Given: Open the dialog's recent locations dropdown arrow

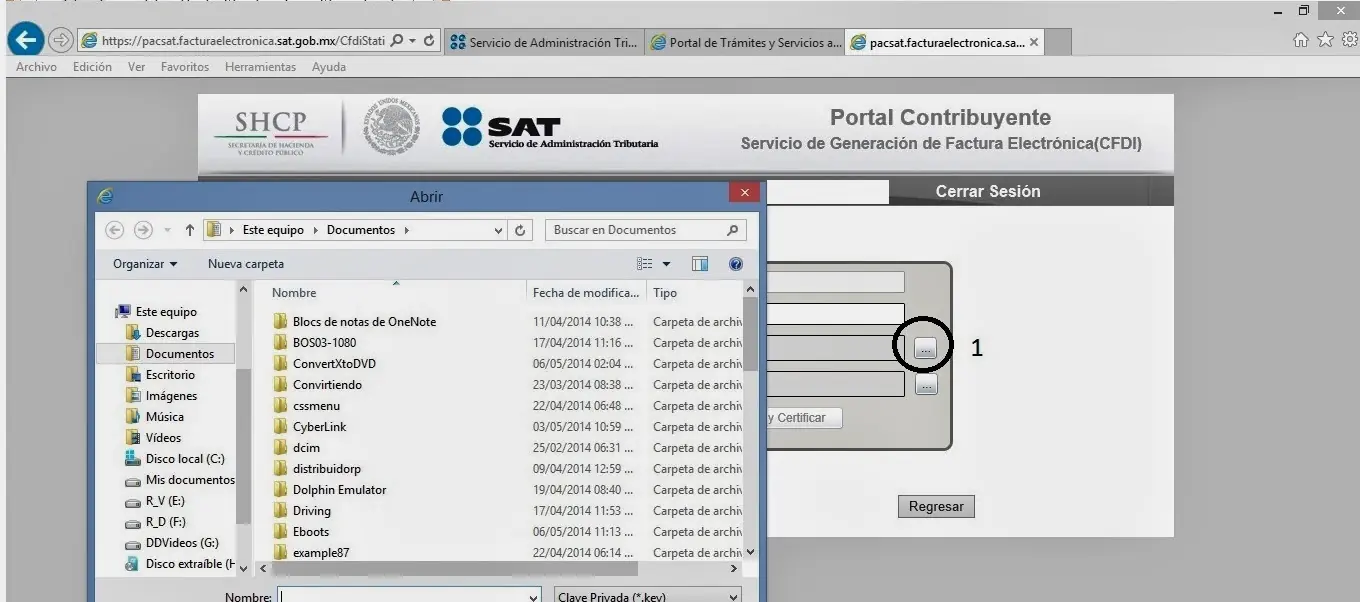Looking at the screenshot, I should pos(167,230).
